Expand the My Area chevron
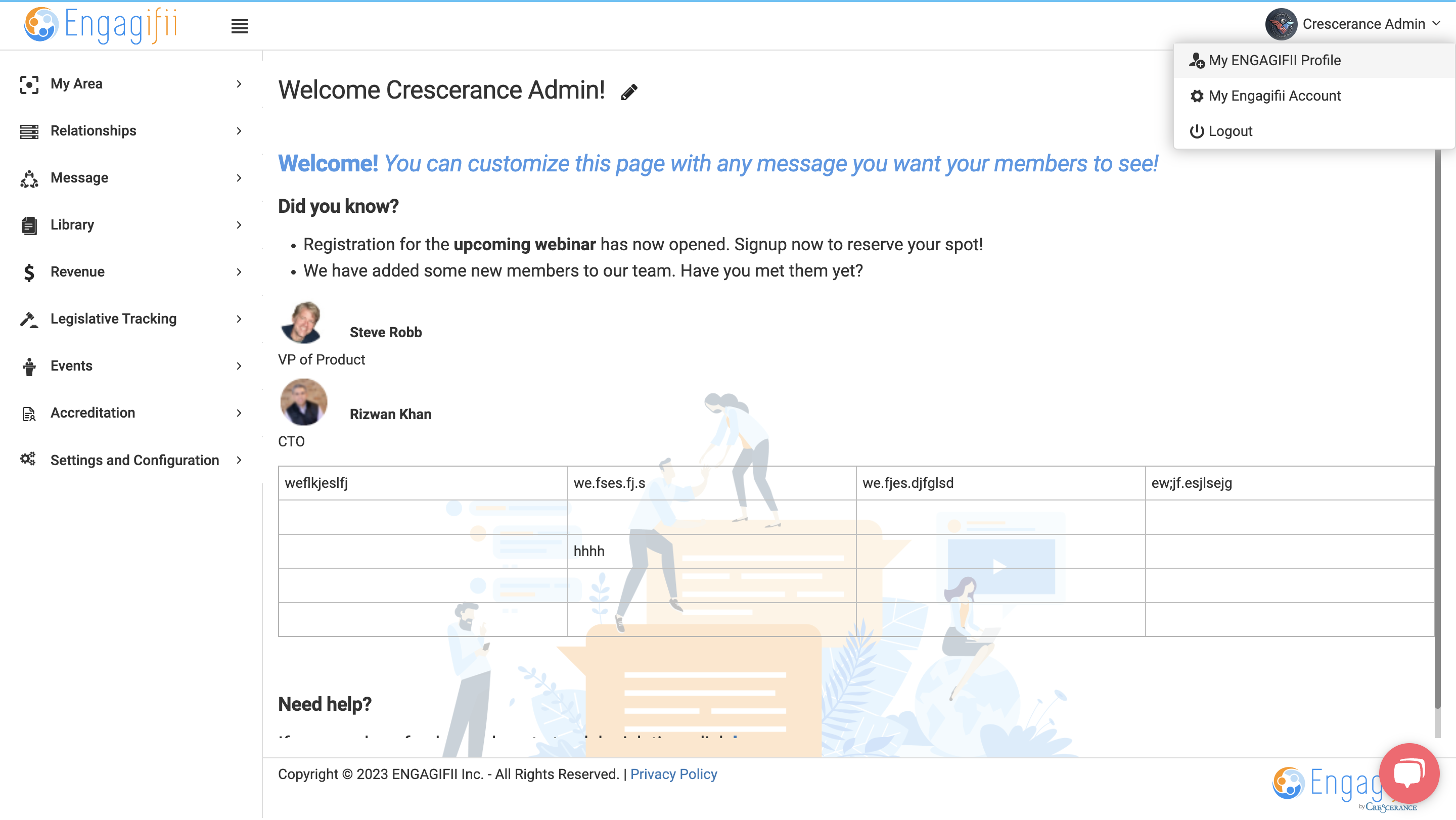The image size is (1456, 820). tap(239, 84)
